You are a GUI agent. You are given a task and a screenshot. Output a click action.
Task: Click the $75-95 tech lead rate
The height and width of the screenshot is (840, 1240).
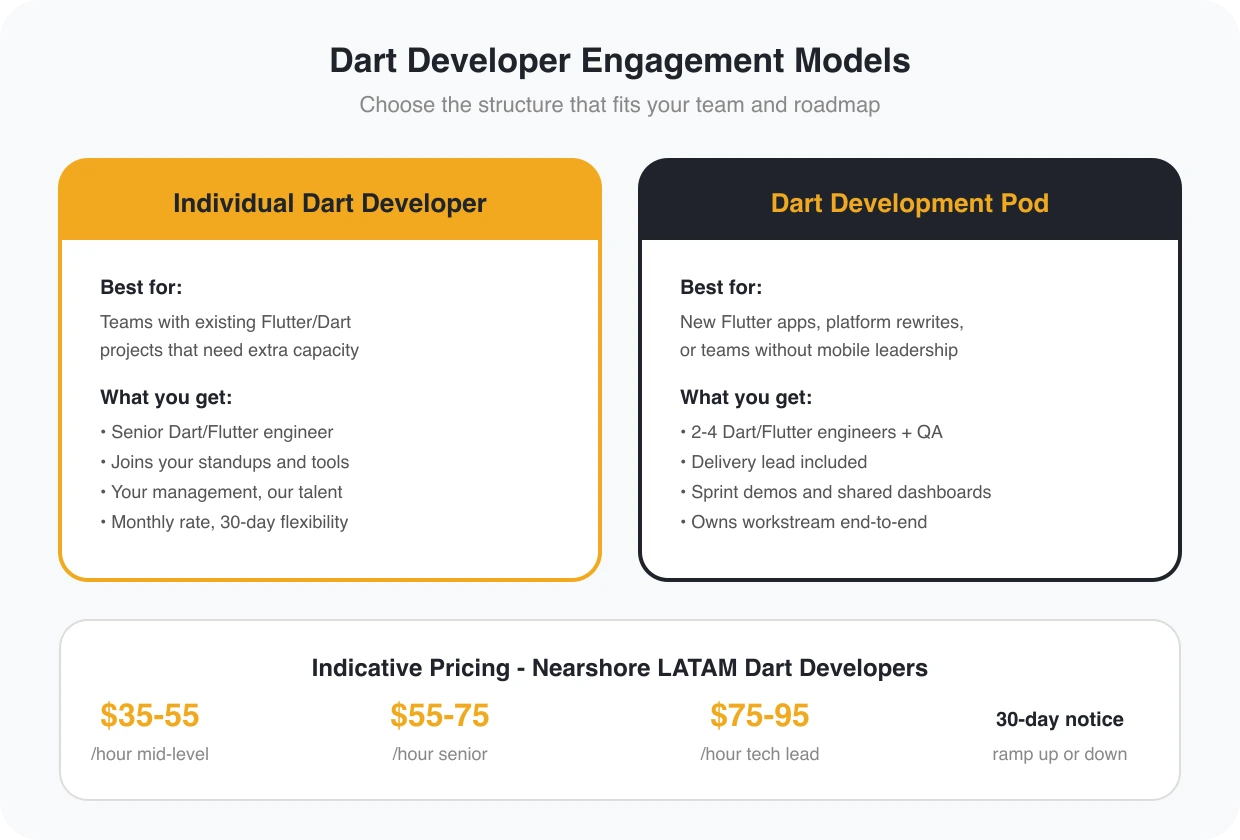point(759,716)
